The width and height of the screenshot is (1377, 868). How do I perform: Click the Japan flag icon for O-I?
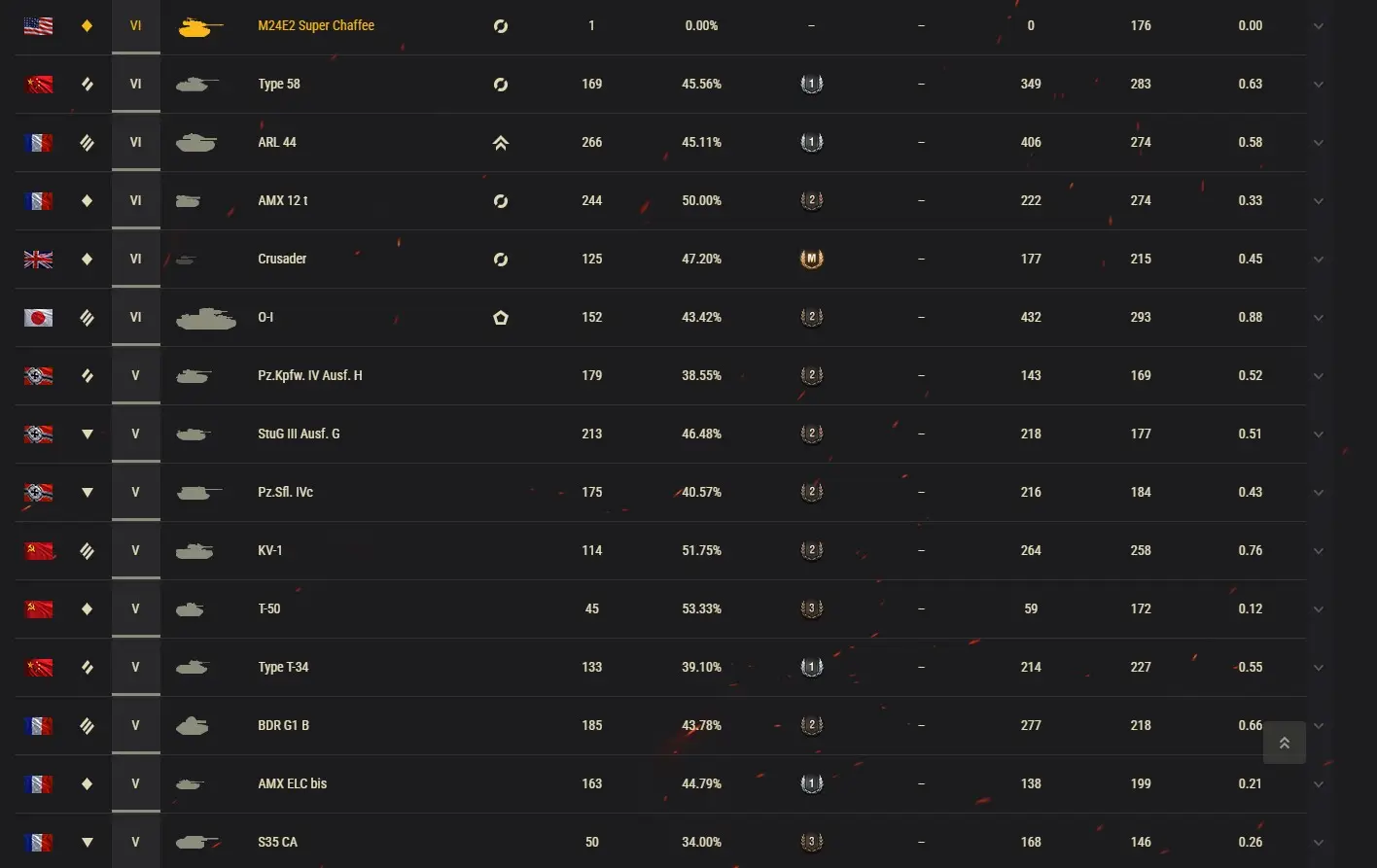(x=39, y=318)
